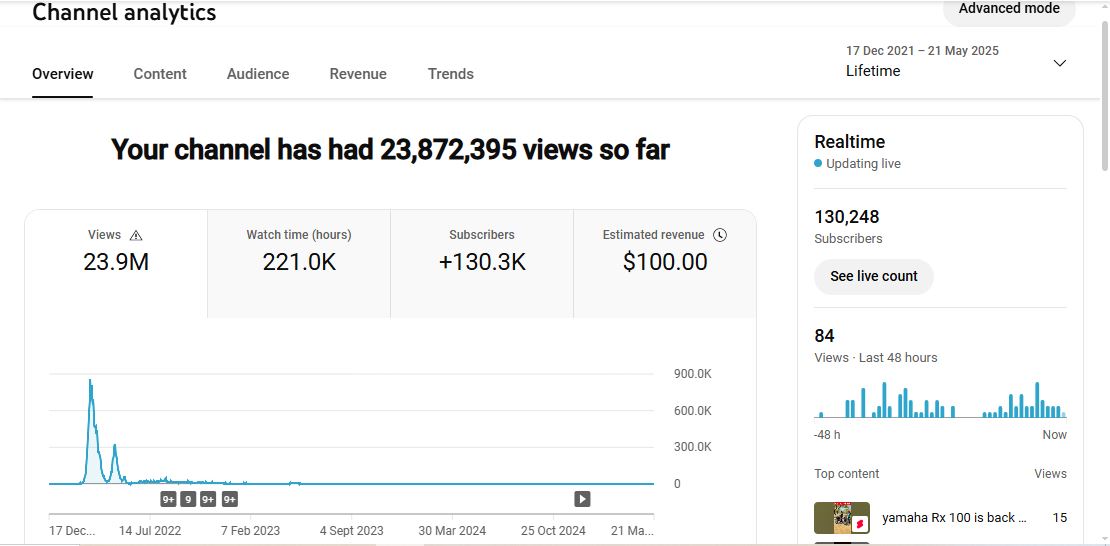This screenshot has height=546, width=1110.
Task: Click the Advanced mode button
Action: 1008,10
